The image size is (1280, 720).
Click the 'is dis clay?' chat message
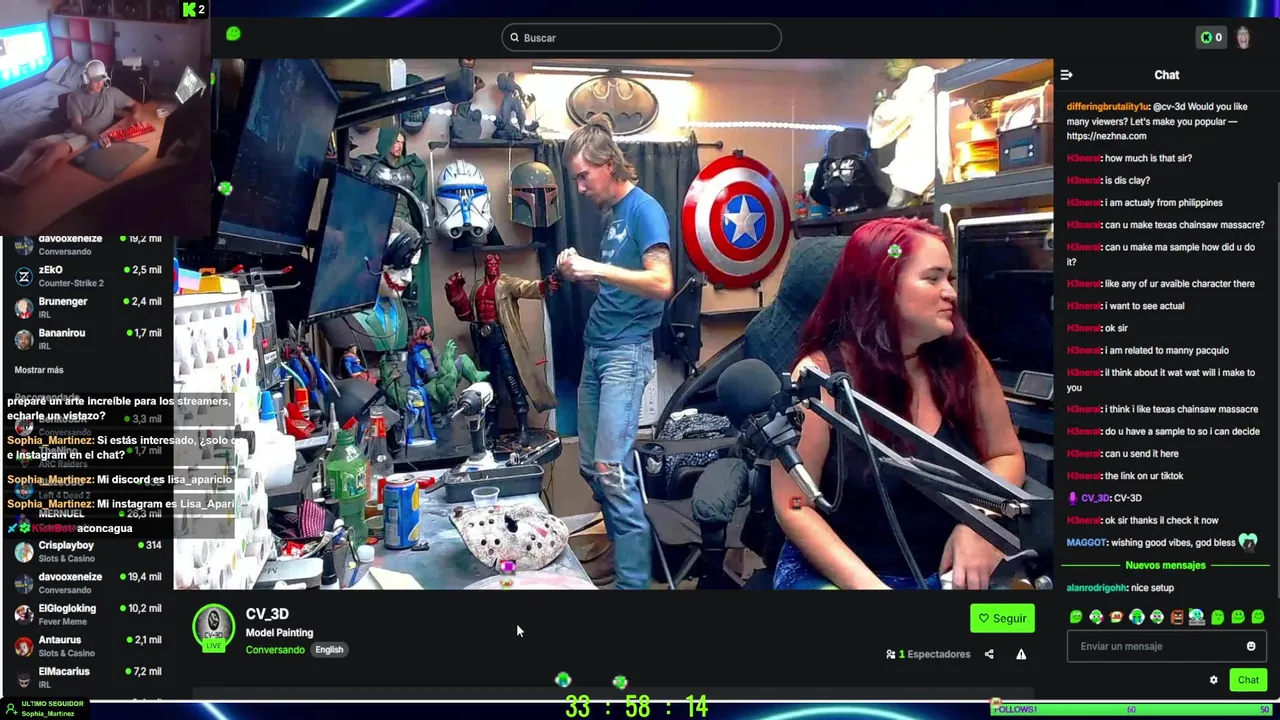coord(1127,180)
